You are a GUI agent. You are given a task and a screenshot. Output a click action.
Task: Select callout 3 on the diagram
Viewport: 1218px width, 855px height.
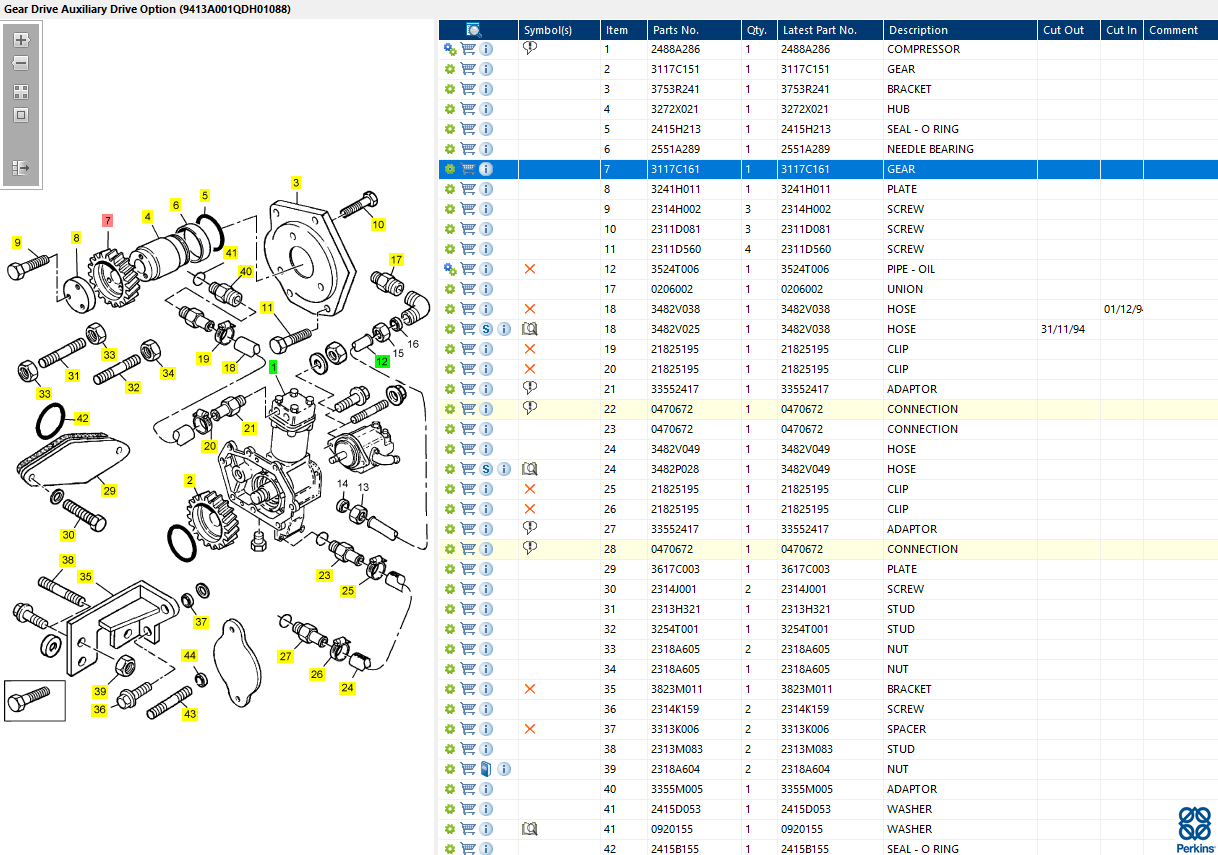click(x=296, y=183)
